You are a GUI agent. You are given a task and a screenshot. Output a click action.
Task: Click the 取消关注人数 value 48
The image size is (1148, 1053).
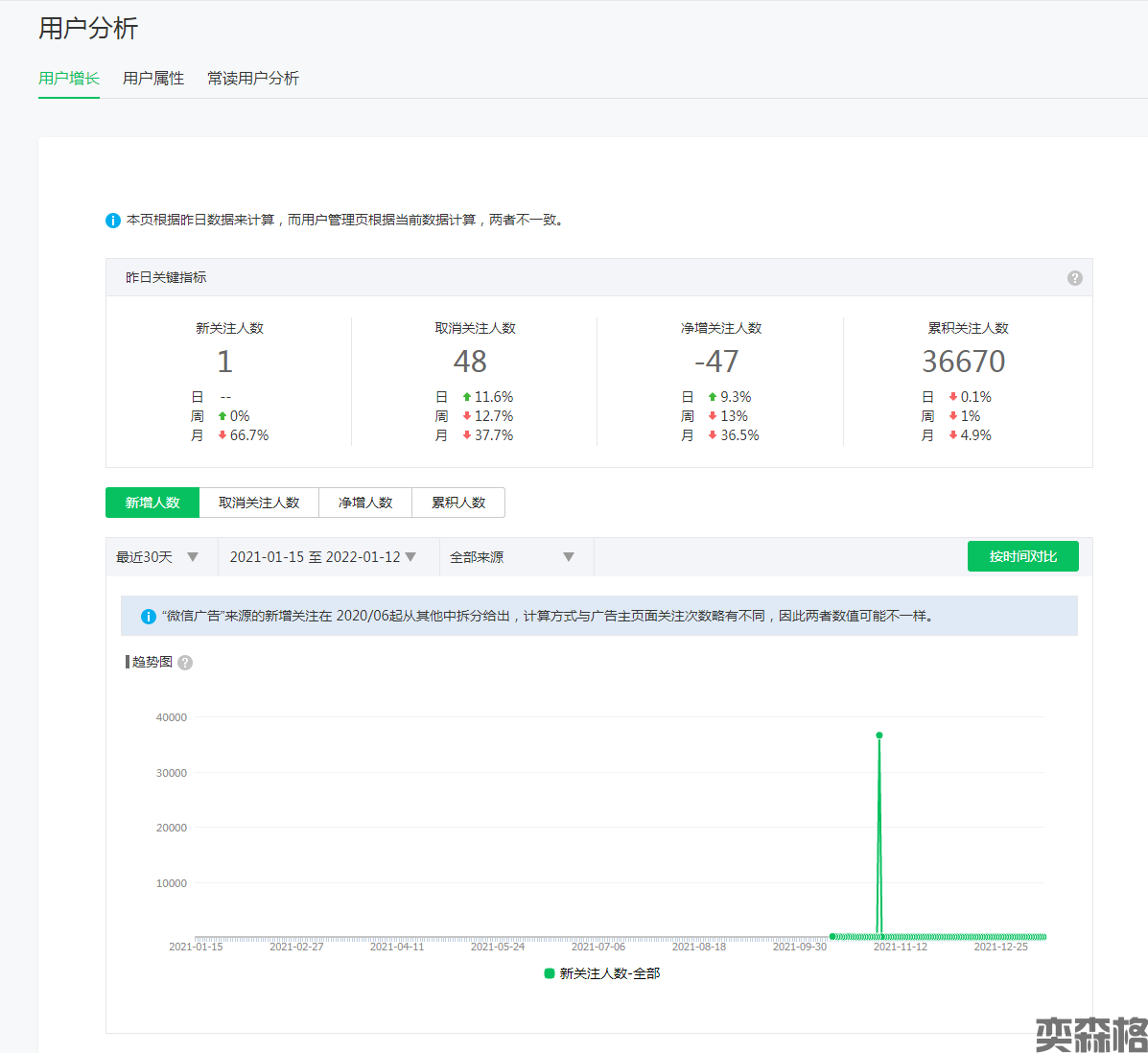470,362
